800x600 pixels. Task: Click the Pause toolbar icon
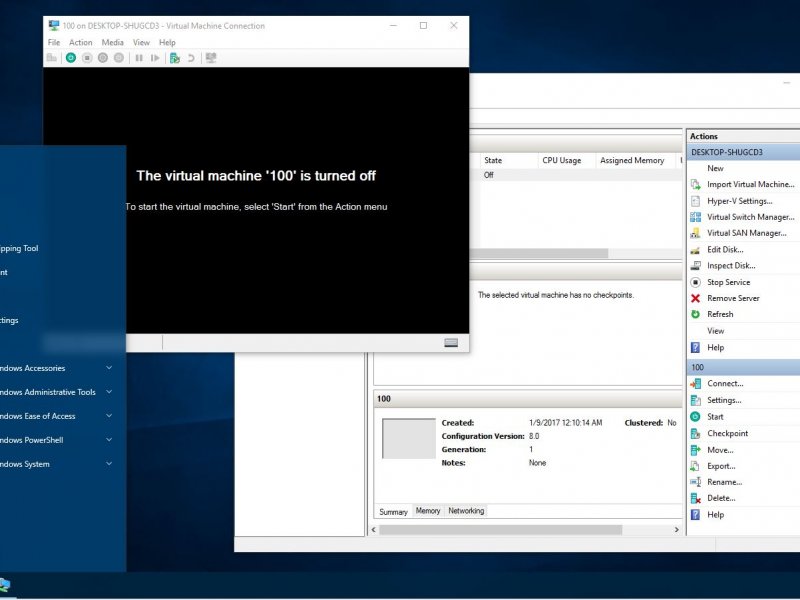click(x=139, y=58)
